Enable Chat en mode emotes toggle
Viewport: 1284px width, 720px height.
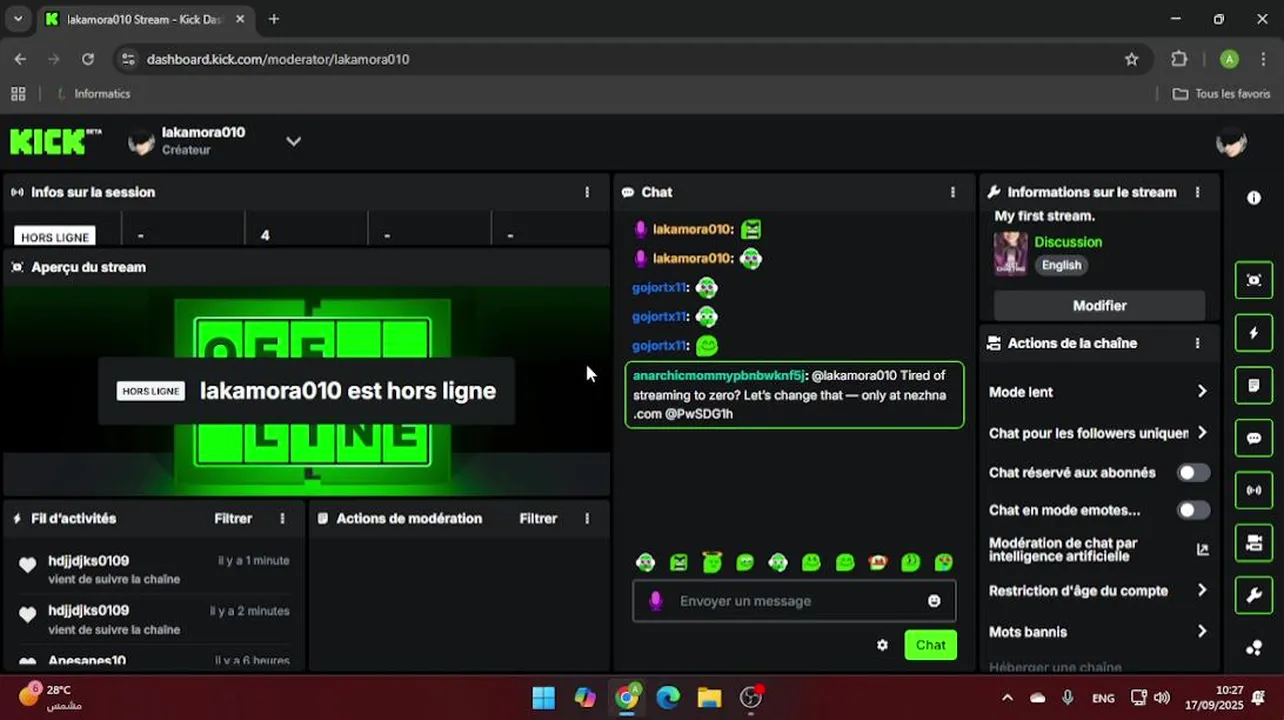coord(1193,510)
